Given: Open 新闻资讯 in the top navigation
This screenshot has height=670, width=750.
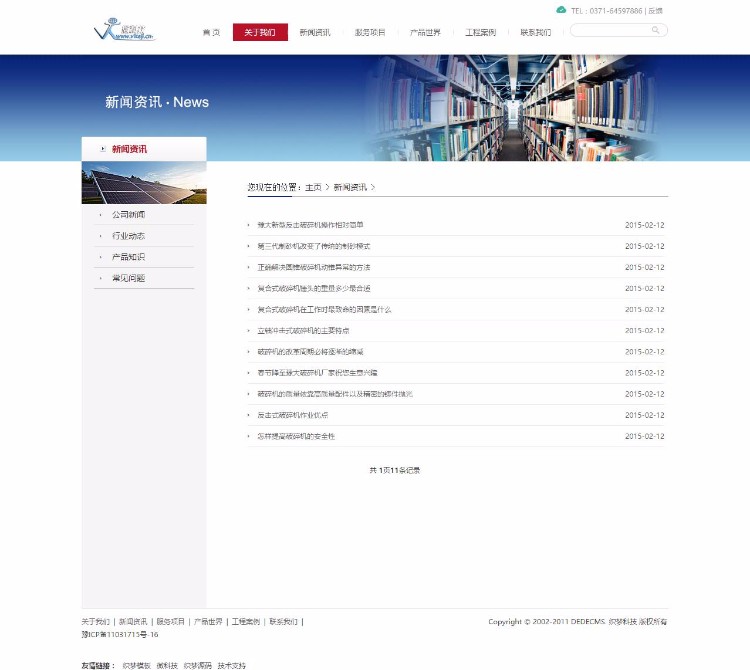Looking at the screenshot, I should [315, 33].
